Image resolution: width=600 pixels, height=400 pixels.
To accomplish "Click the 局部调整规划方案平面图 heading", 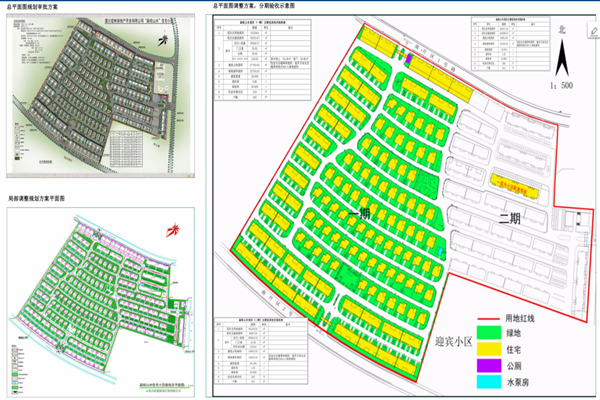I will [x=42, y=199].
